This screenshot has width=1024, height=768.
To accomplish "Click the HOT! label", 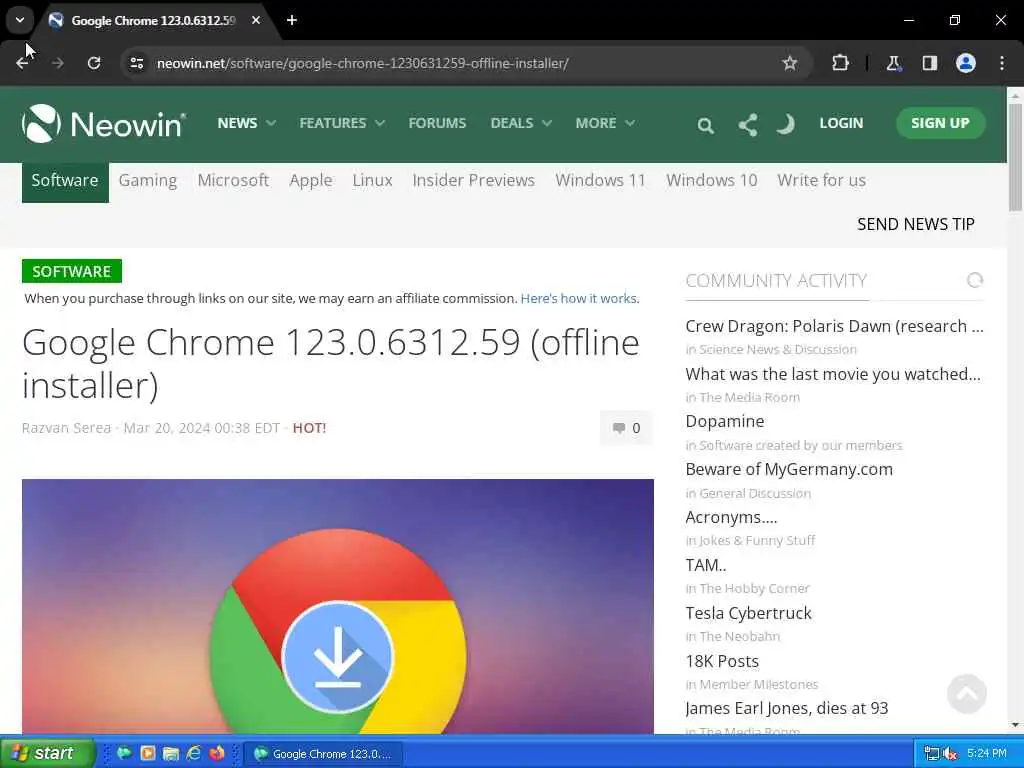I will pos(309,428).
